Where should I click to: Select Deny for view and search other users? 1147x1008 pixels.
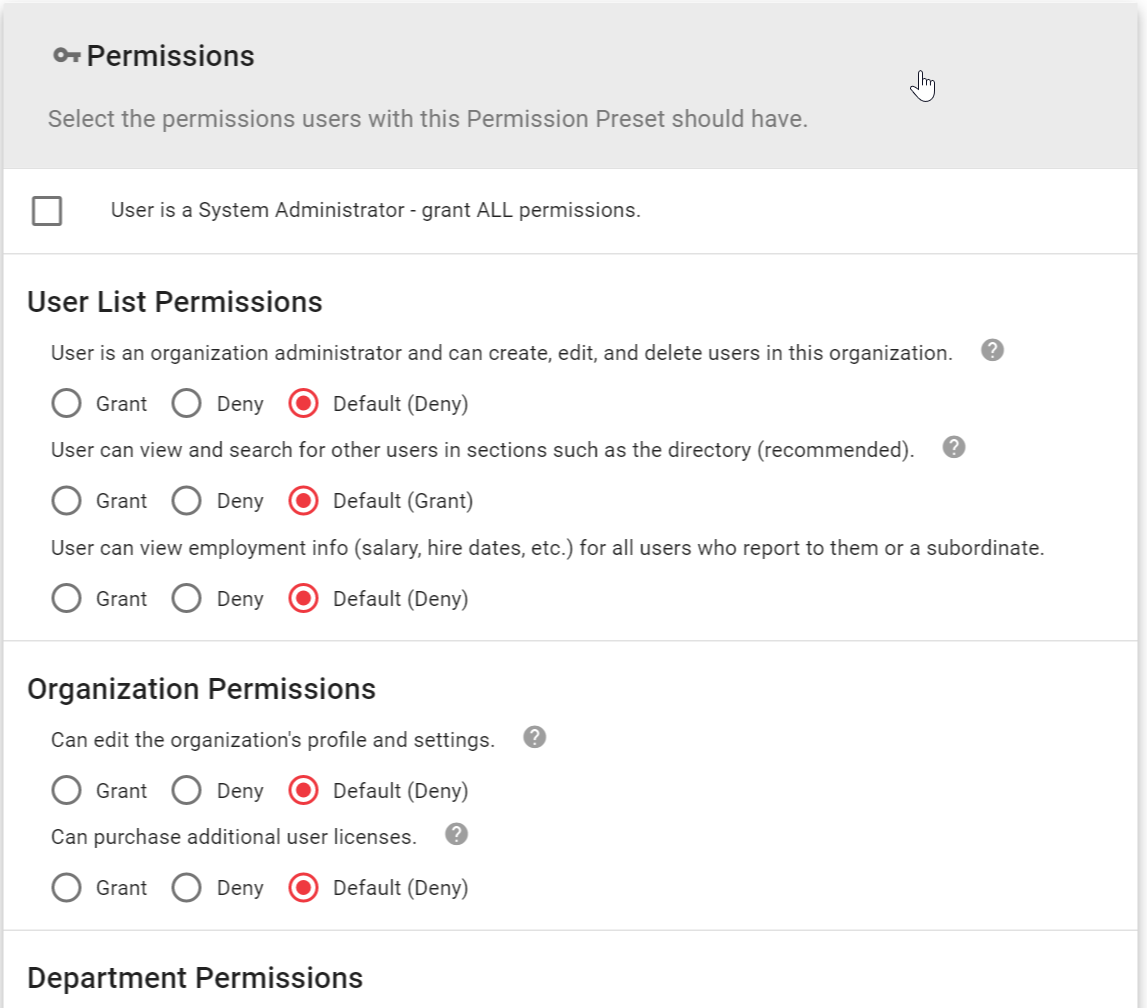[187, 500]
